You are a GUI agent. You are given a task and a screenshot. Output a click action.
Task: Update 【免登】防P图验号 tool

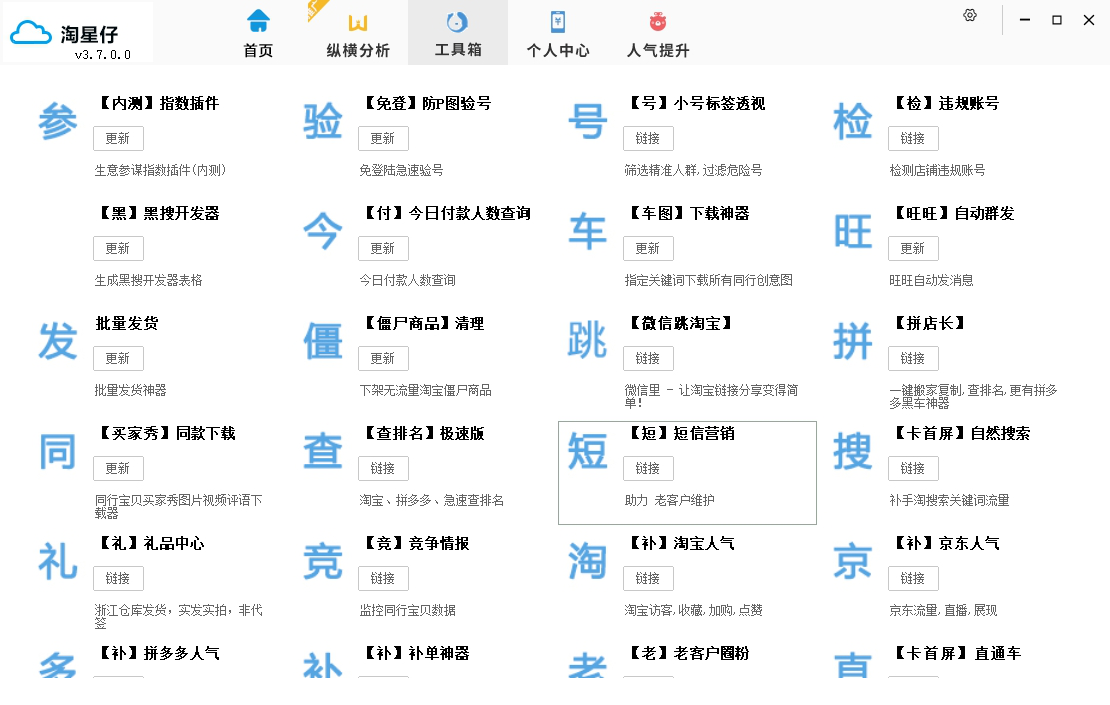click(x=383, y=139)
